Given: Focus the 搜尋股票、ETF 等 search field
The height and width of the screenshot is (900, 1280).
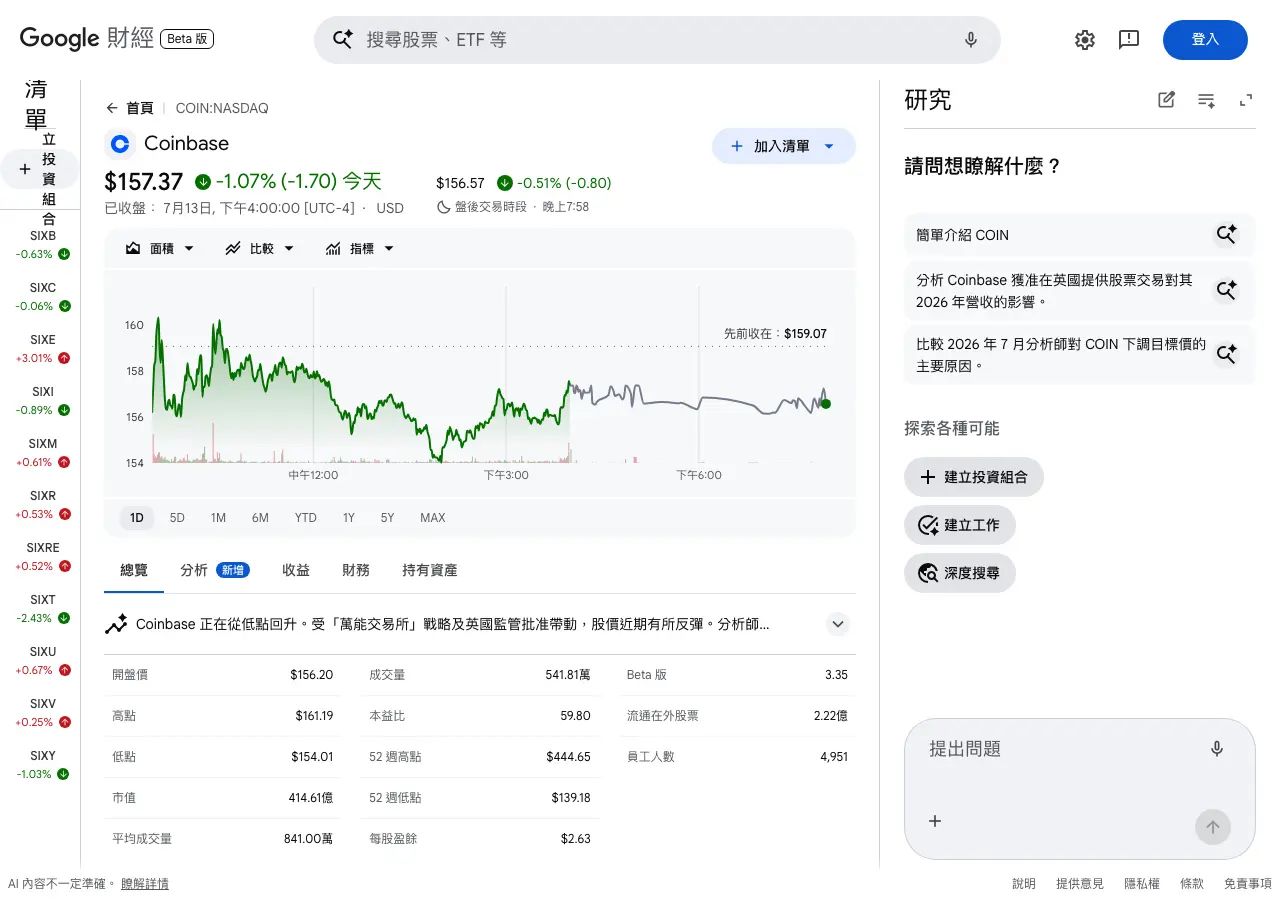Looking at the screenshot, I should pyautogui.click(x=656, y=40).
